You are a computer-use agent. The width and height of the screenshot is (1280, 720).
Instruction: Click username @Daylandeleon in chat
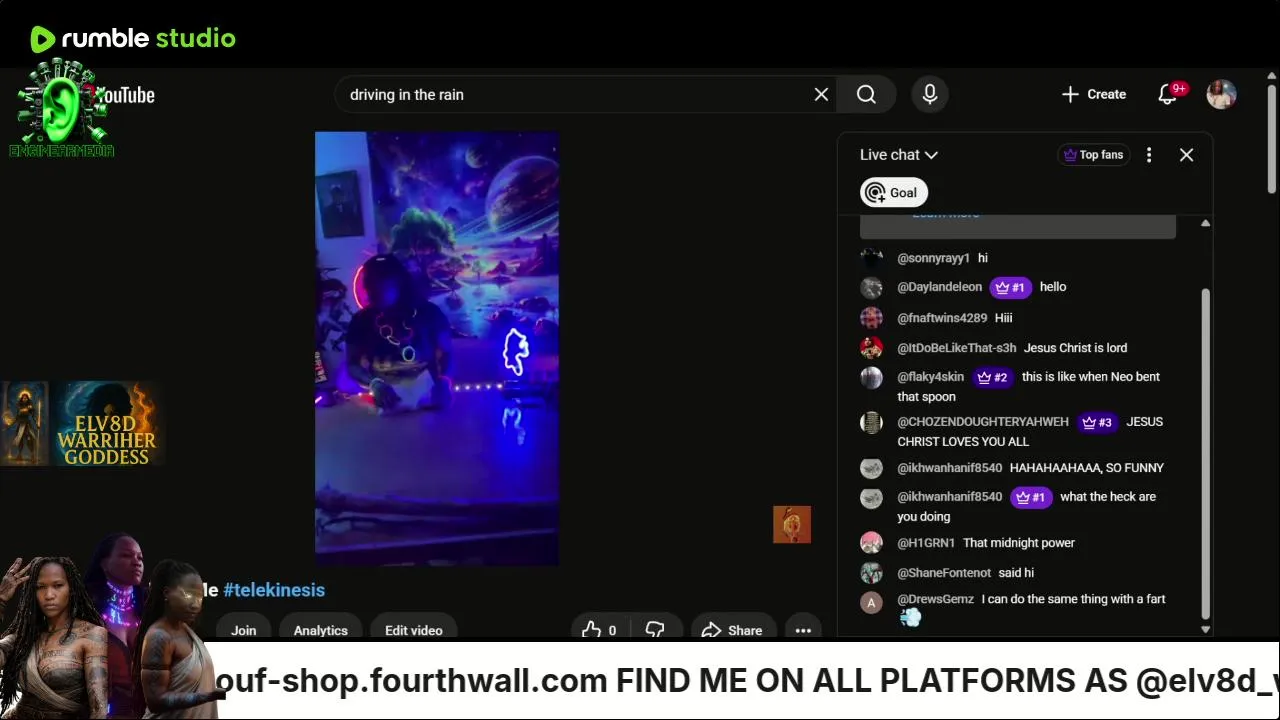click(x=940, y=287)
